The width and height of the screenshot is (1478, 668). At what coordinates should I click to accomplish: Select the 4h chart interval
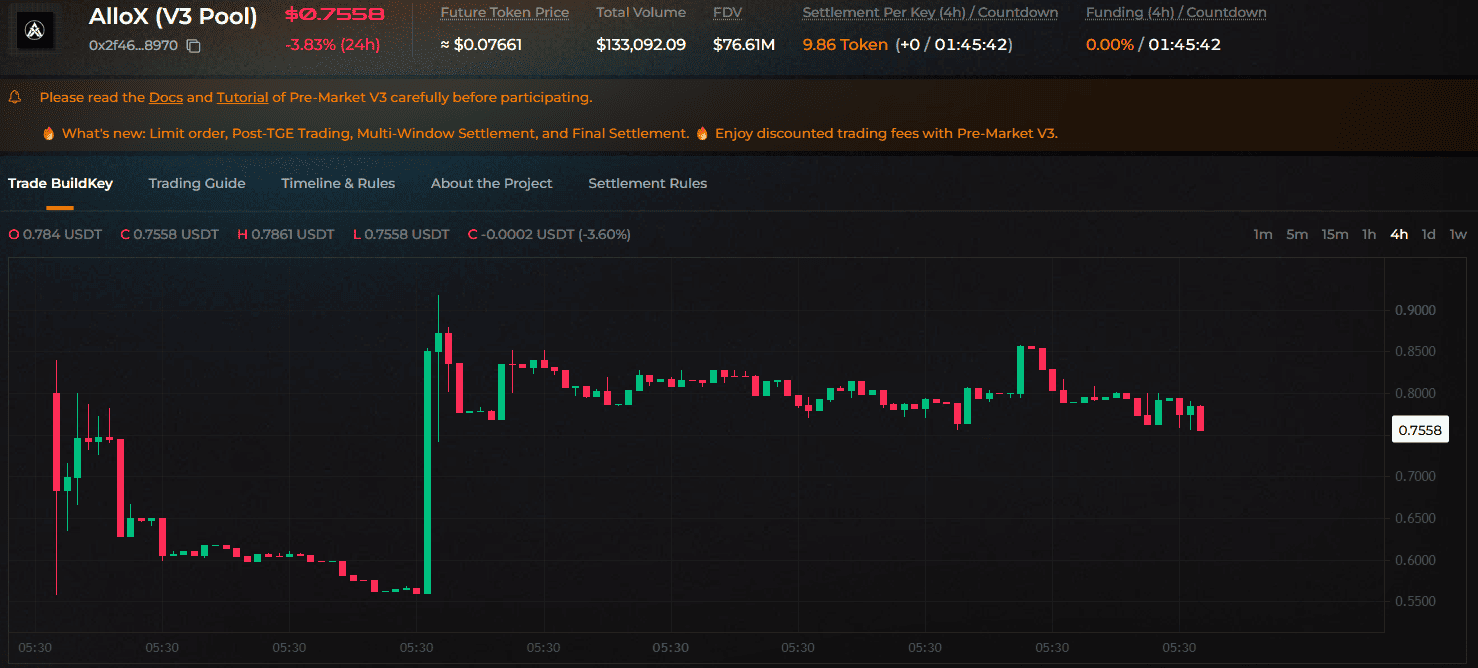[1399, 234]
